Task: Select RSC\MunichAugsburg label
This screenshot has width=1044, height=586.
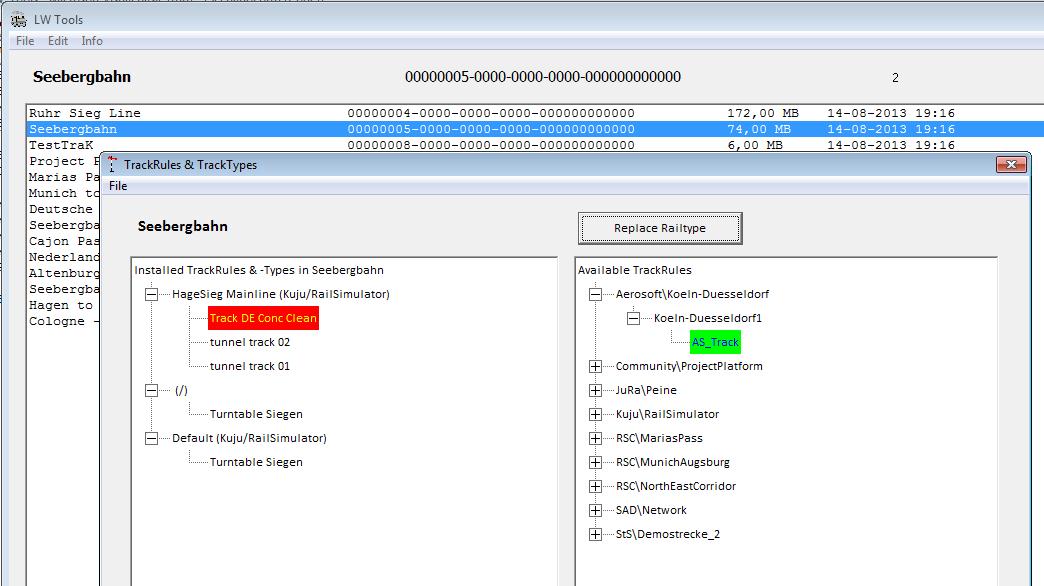Action: point(672,462)
